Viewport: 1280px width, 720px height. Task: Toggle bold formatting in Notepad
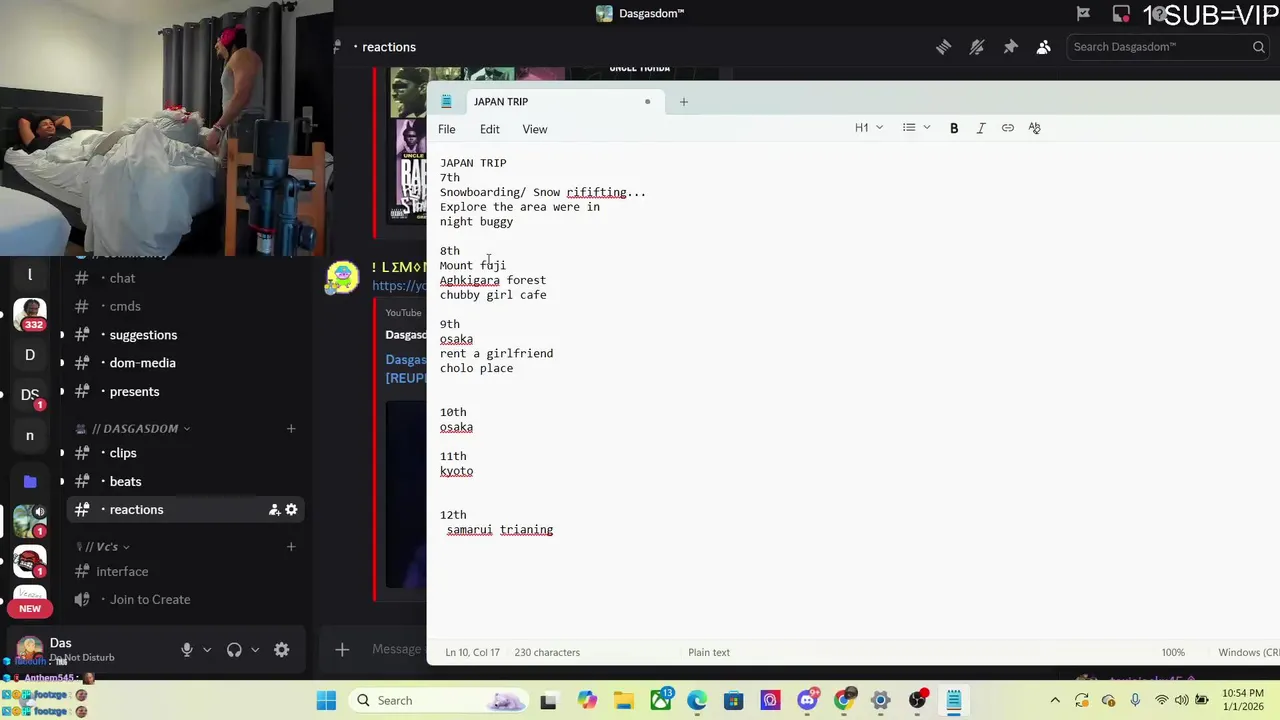tap(954, 128)
